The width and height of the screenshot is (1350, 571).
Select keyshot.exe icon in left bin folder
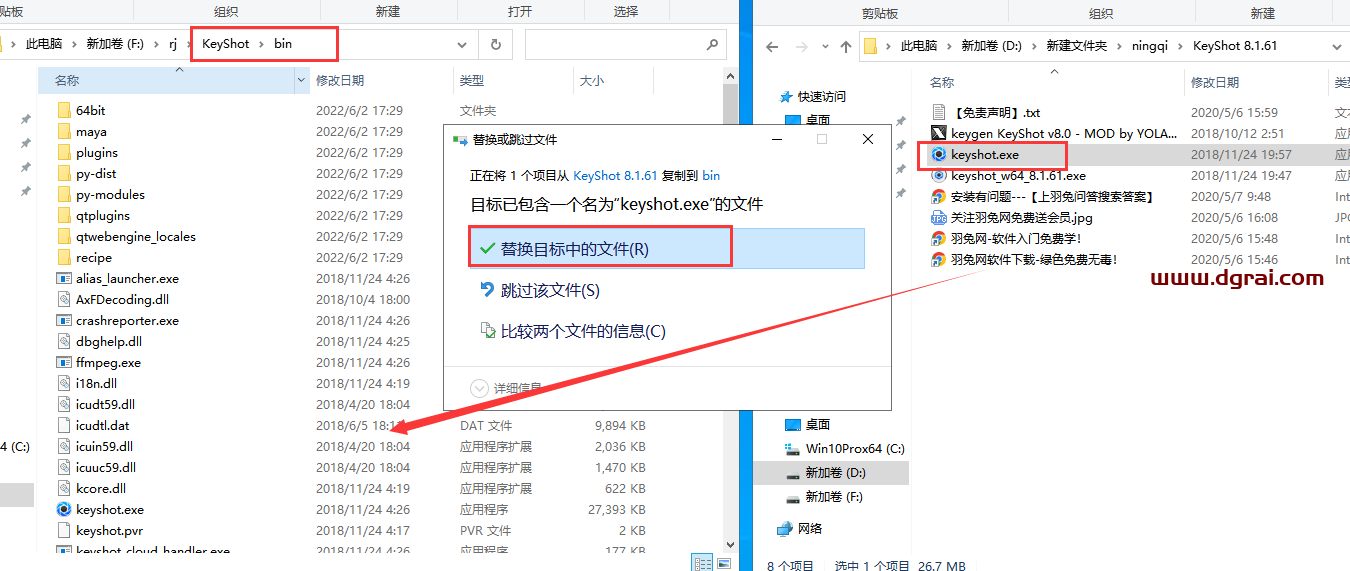(x=64, y=510)
